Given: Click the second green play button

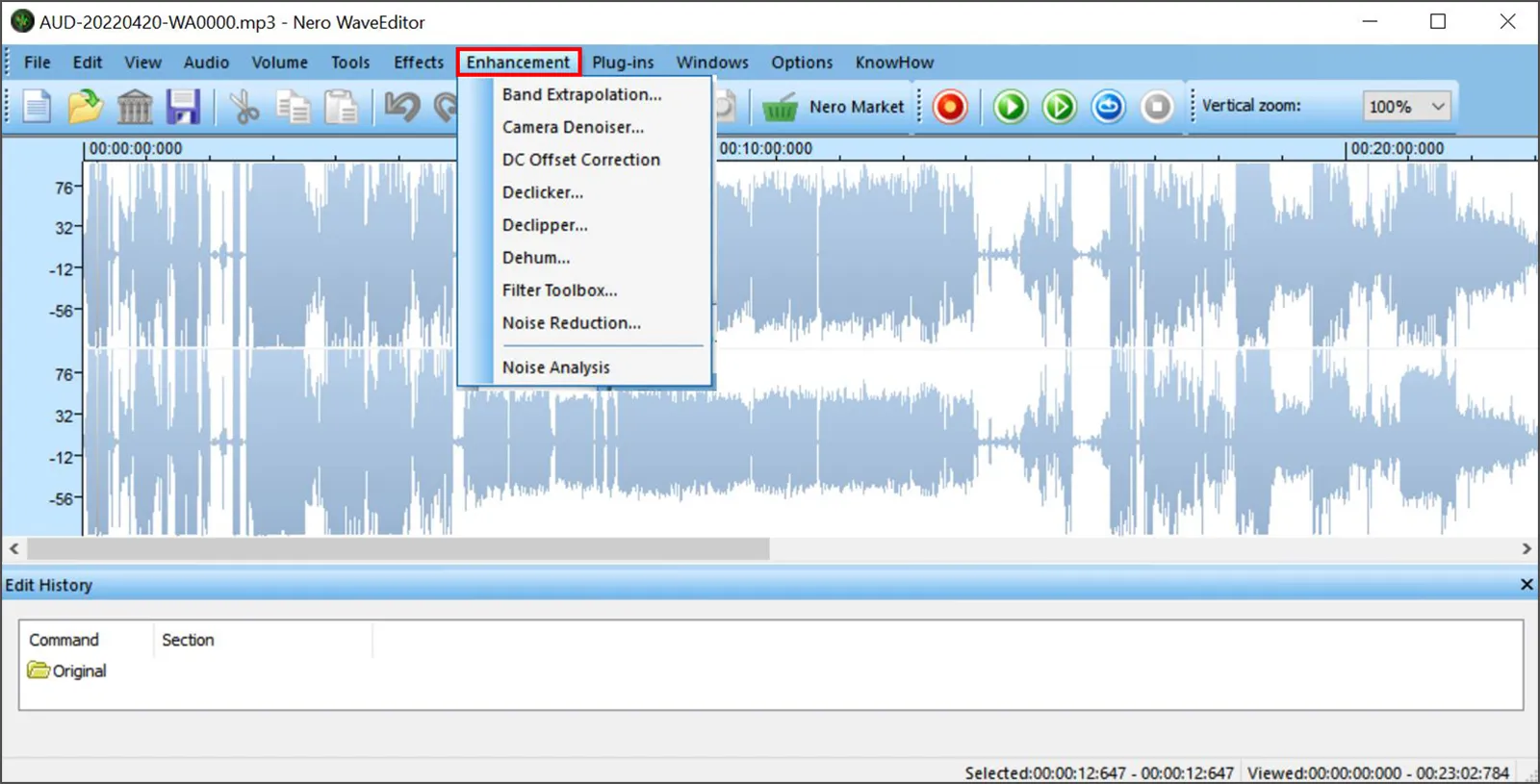Looking at the screenshot, I should [x=1060, y=107].
